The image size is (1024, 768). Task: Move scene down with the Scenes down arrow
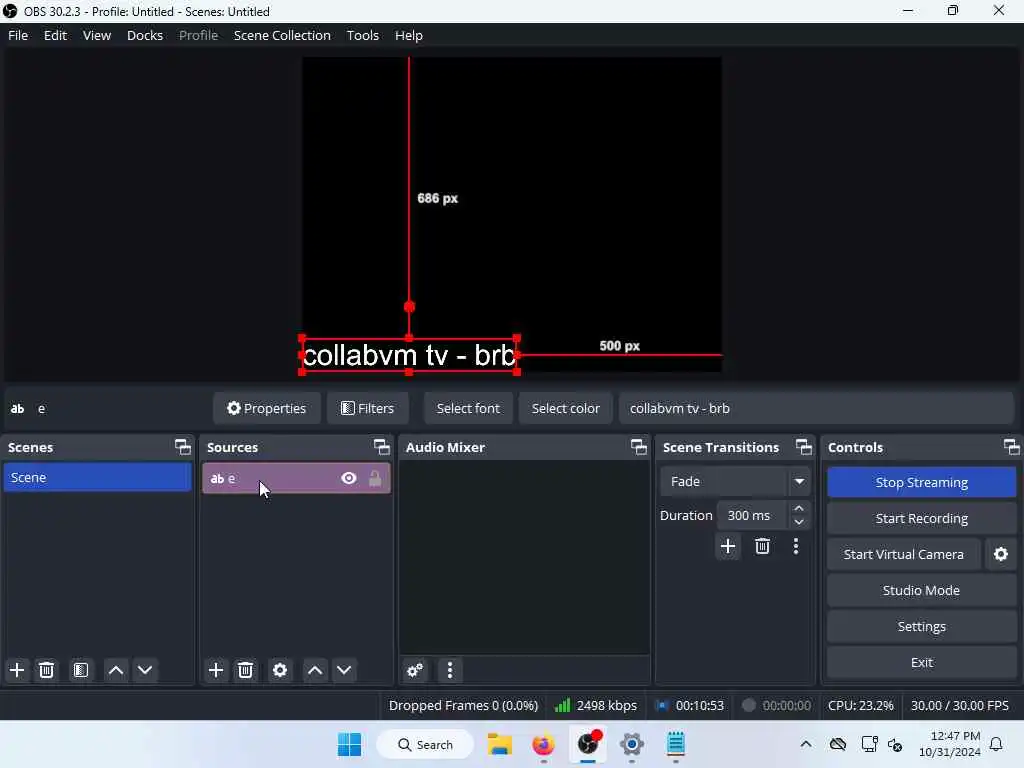[145, 670]
